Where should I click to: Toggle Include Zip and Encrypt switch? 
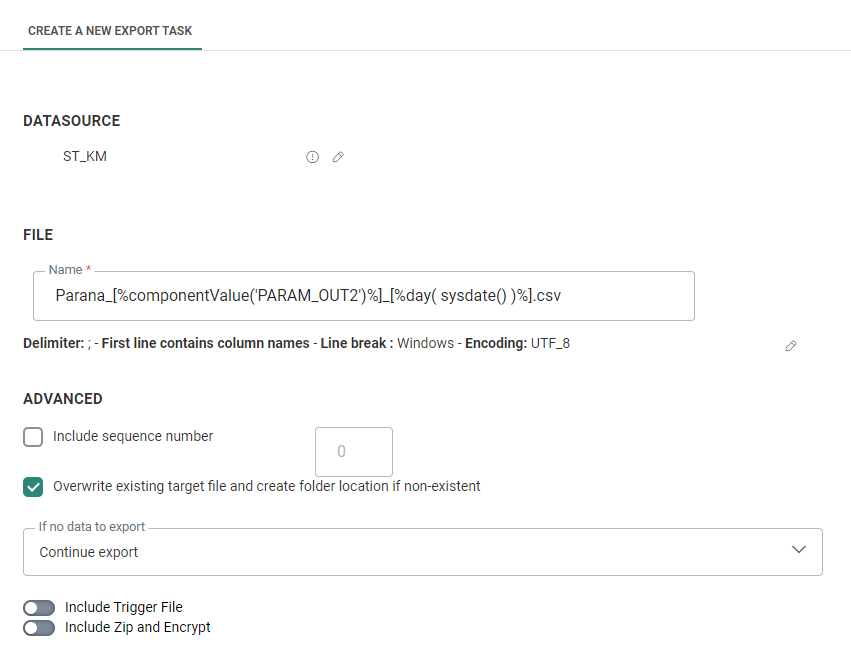point(39,628)
